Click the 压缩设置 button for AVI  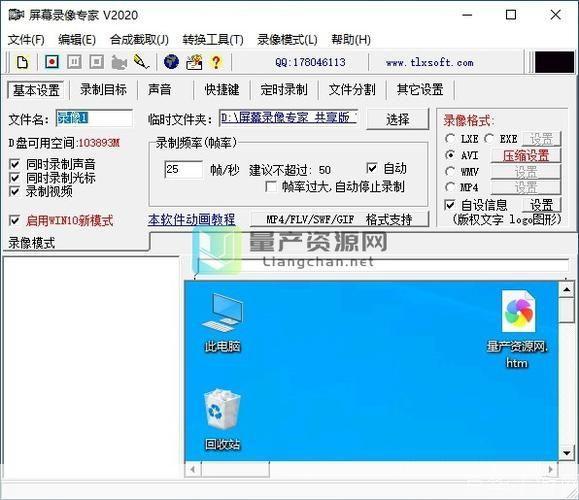click(525, 155)
